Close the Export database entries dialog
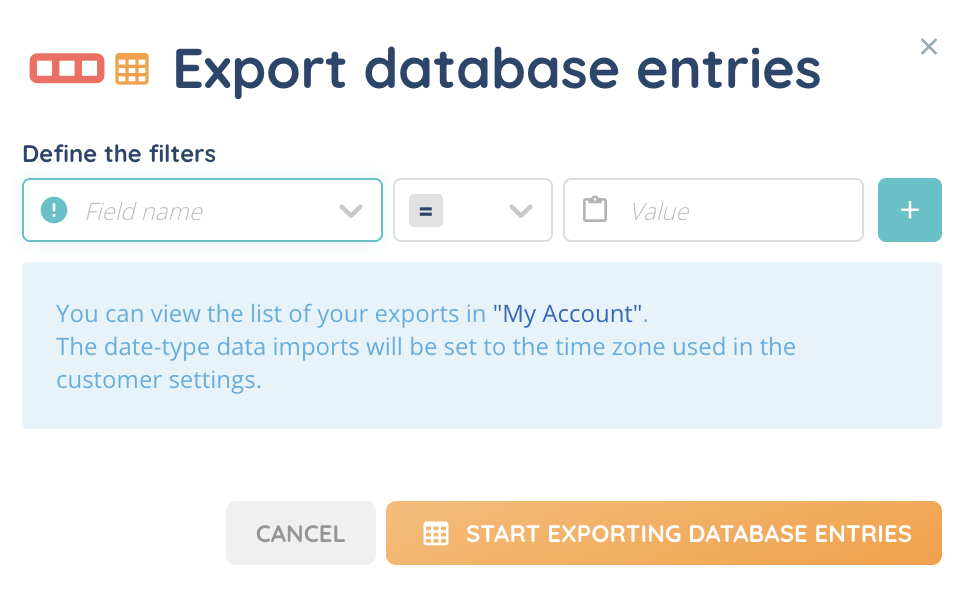The width and height of the screenshot is (964, 604). [929, 47]
